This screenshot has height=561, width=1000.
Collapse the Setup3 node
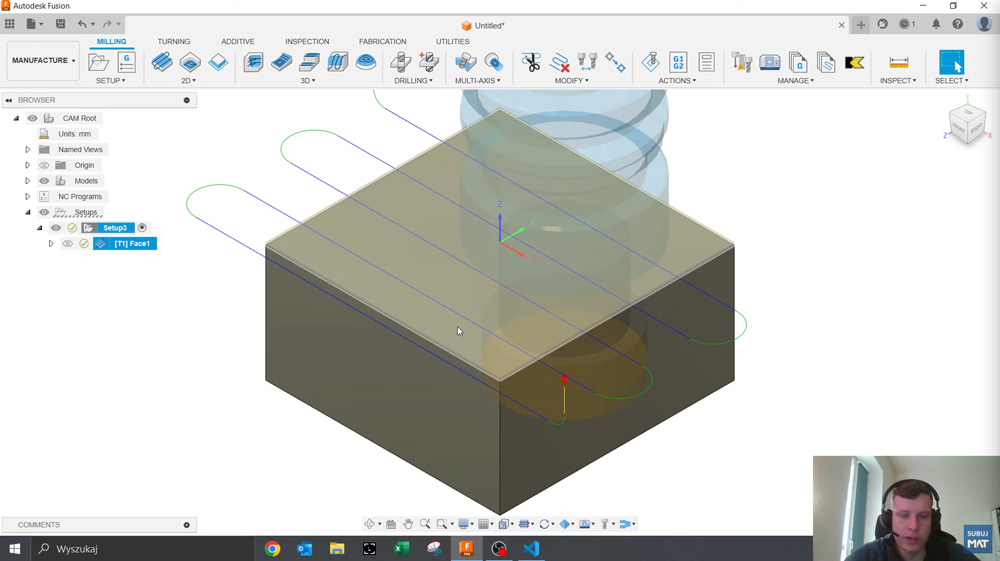(x=40, y=228)
